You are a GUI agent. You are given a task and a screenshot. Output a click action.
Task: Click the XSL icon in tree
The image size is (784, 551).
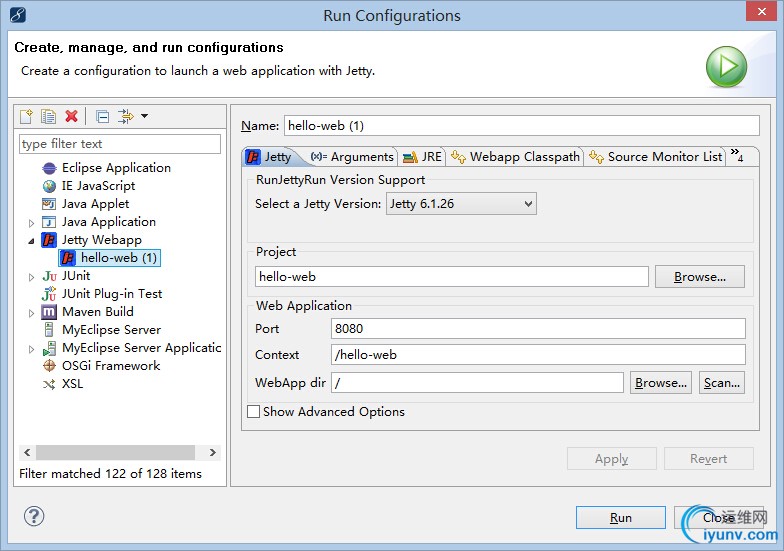[49, 384]
